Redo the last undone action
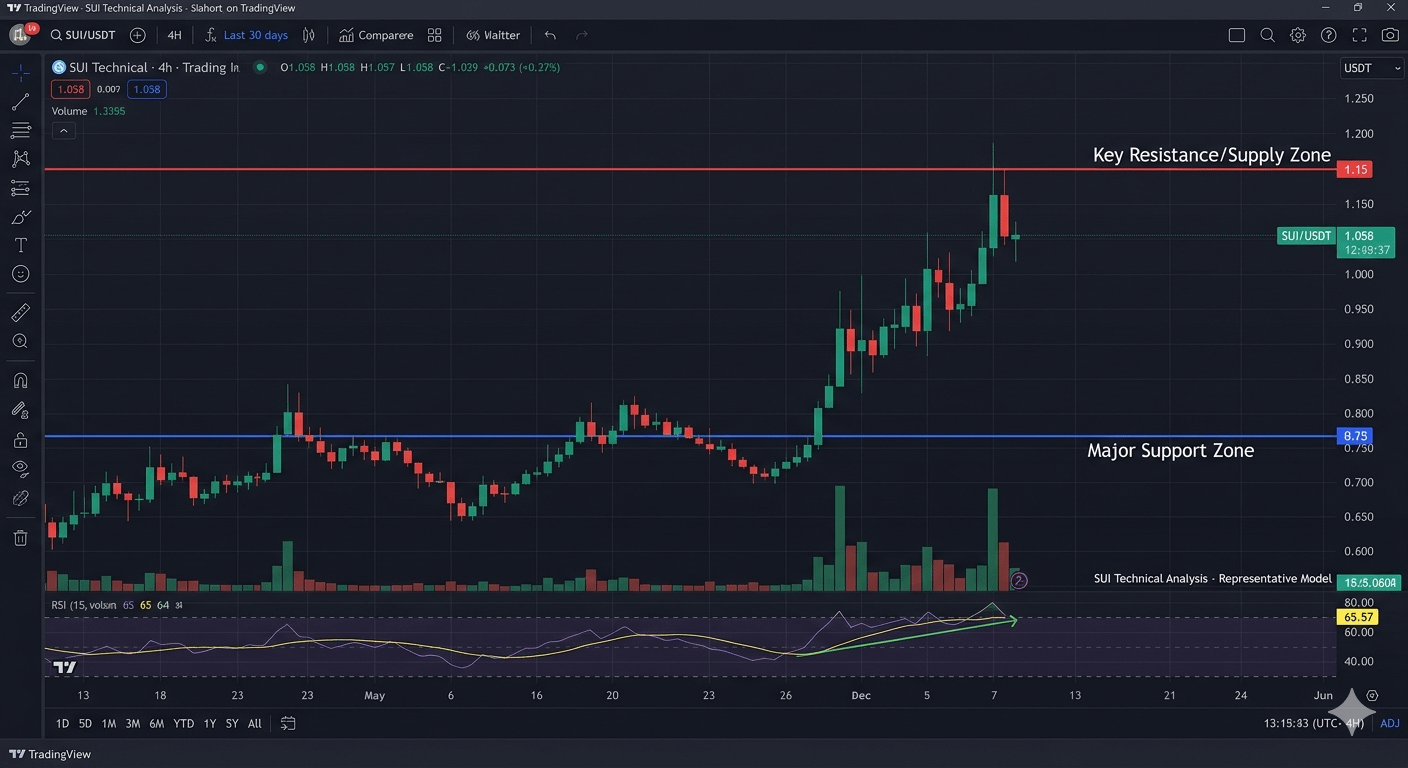Viewport: 1408px width, 768px height. coord(582,35)
